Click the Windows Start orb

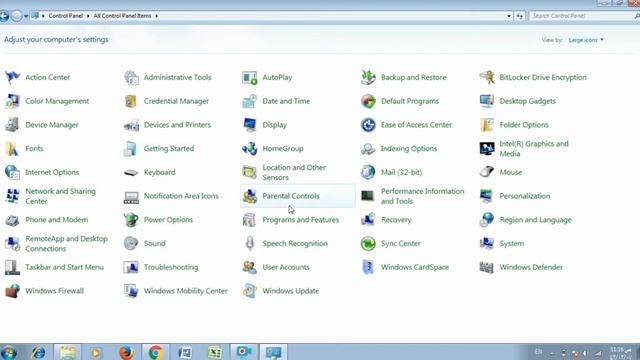pyautogui.click(x=9, y=352)
